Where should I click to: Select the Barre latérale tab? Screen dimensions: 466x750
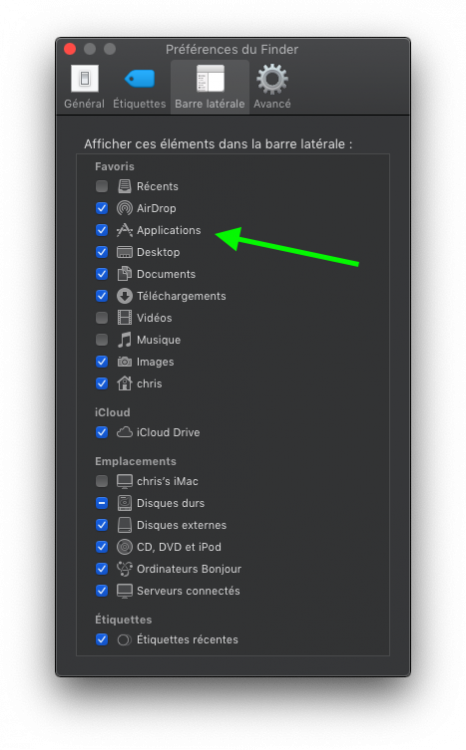tap(210, 87)
